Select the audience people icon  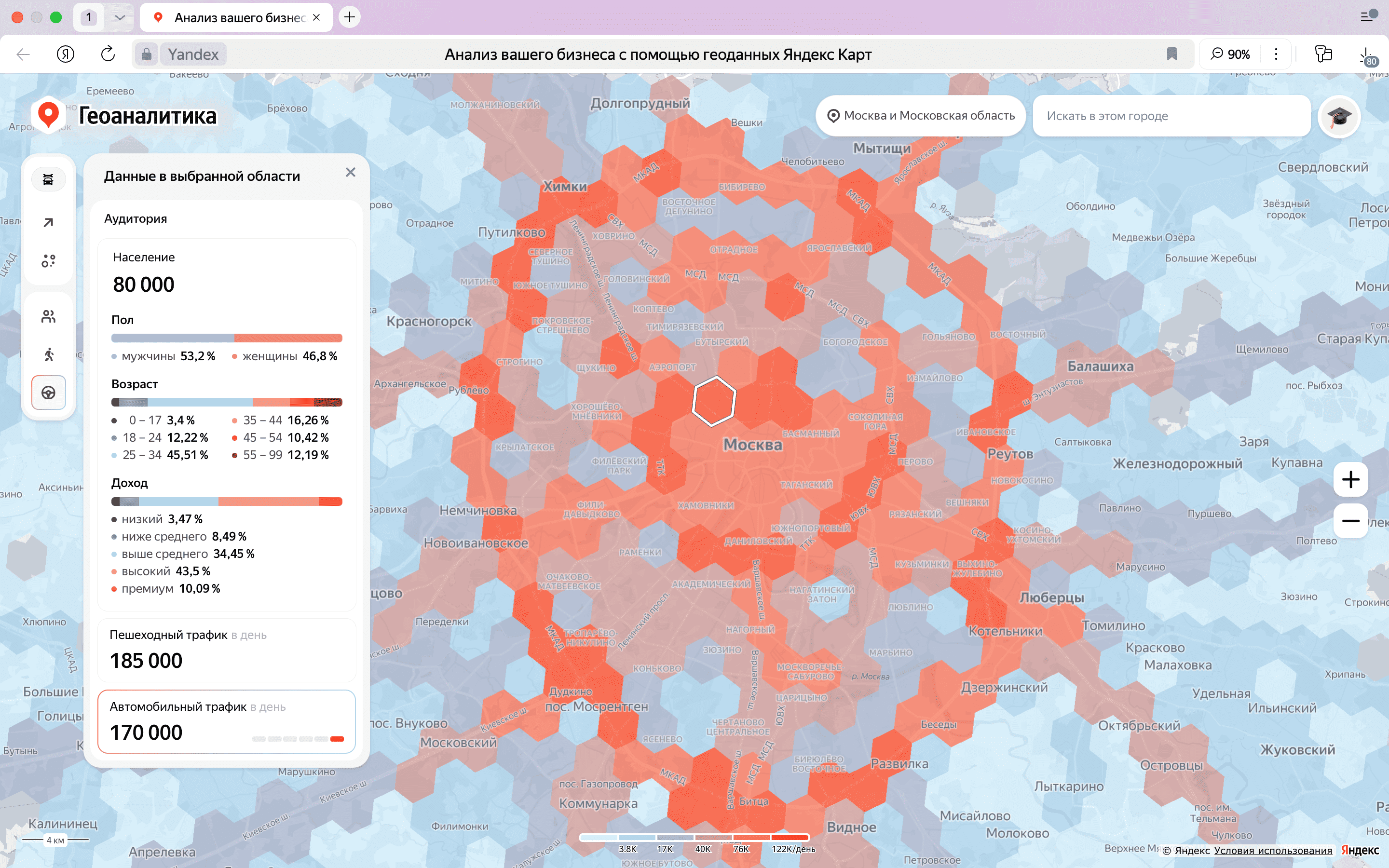[48, 316]
